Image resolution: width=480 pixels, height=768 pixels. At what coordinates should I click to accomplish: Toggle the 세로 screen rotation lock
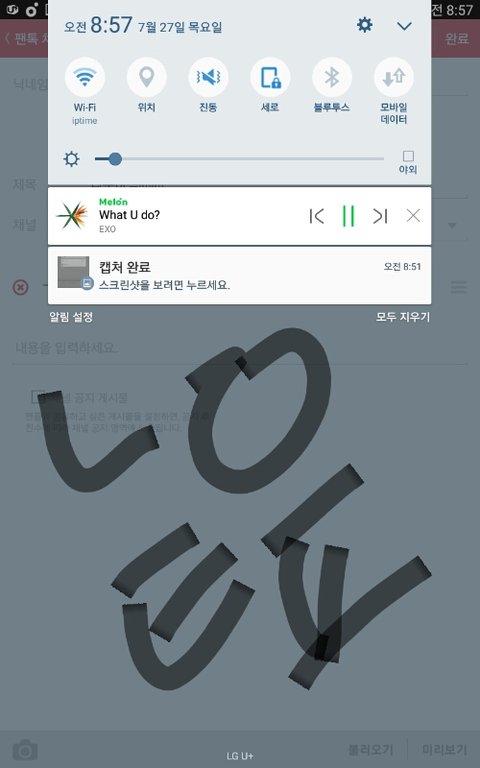pos(270,77)
